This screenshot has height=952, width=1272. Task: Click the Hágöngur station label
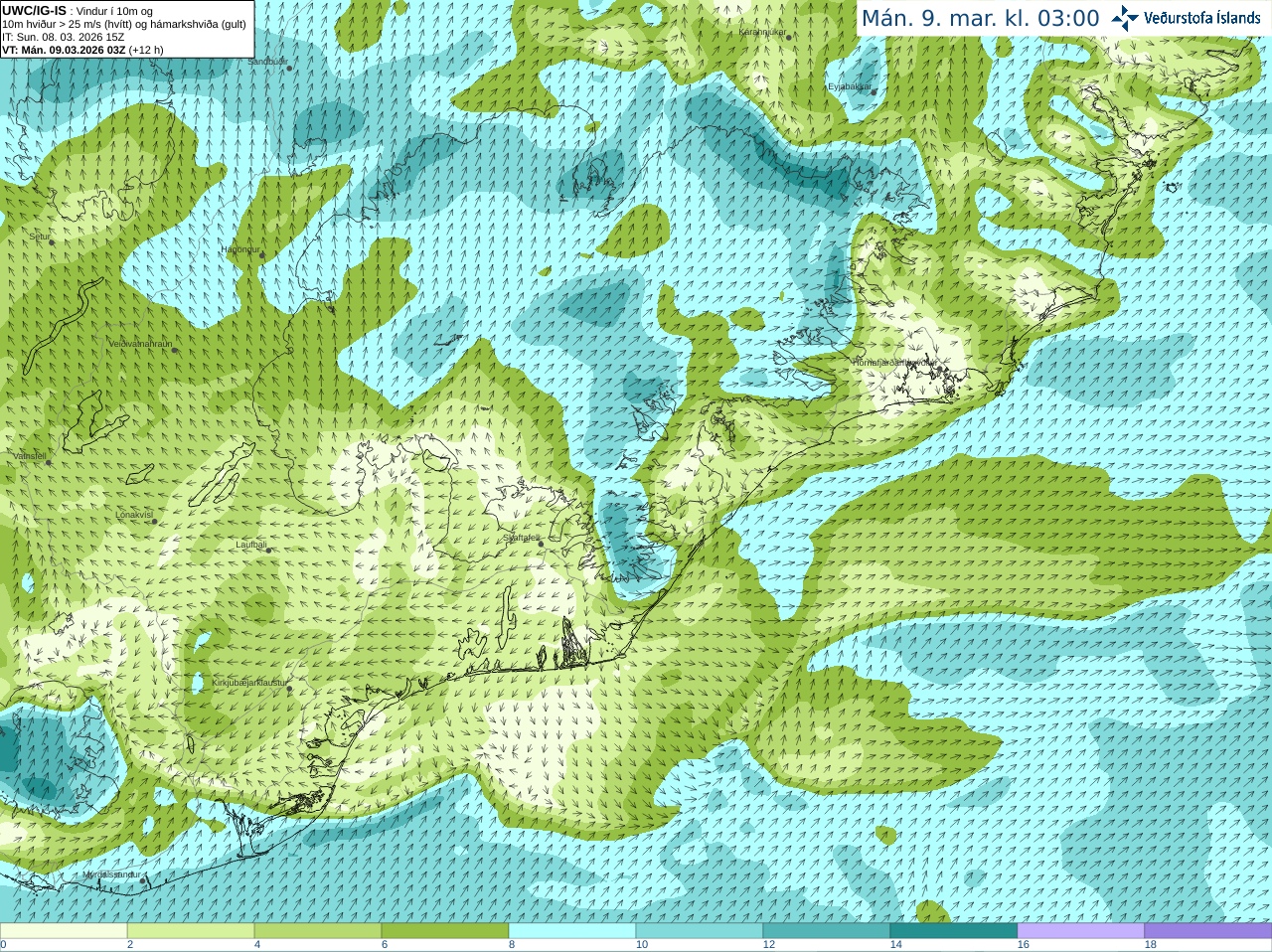click(240, 249)
